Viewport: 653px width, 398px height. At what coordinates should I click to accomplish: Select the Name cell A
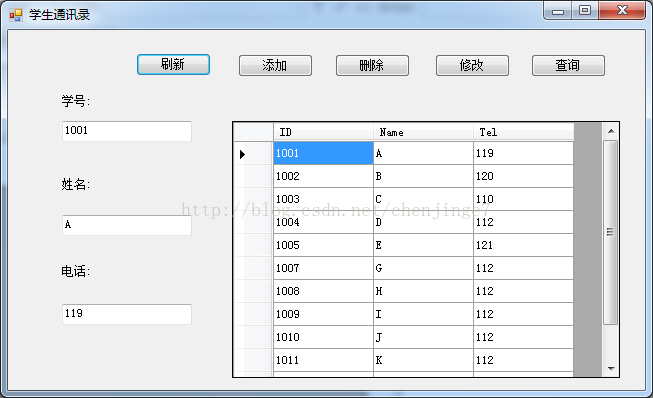[x=424, y=153]
